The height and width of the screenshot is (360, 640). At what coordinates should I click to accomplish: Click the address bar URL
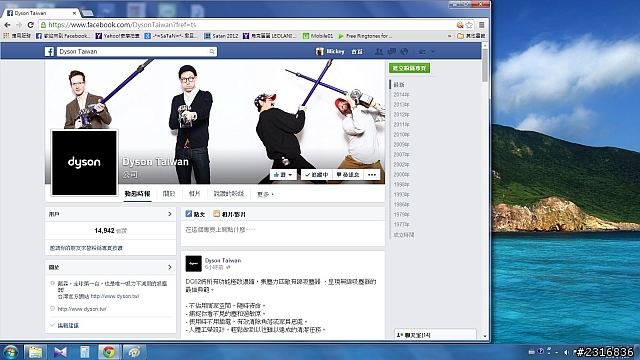(122, 25)
